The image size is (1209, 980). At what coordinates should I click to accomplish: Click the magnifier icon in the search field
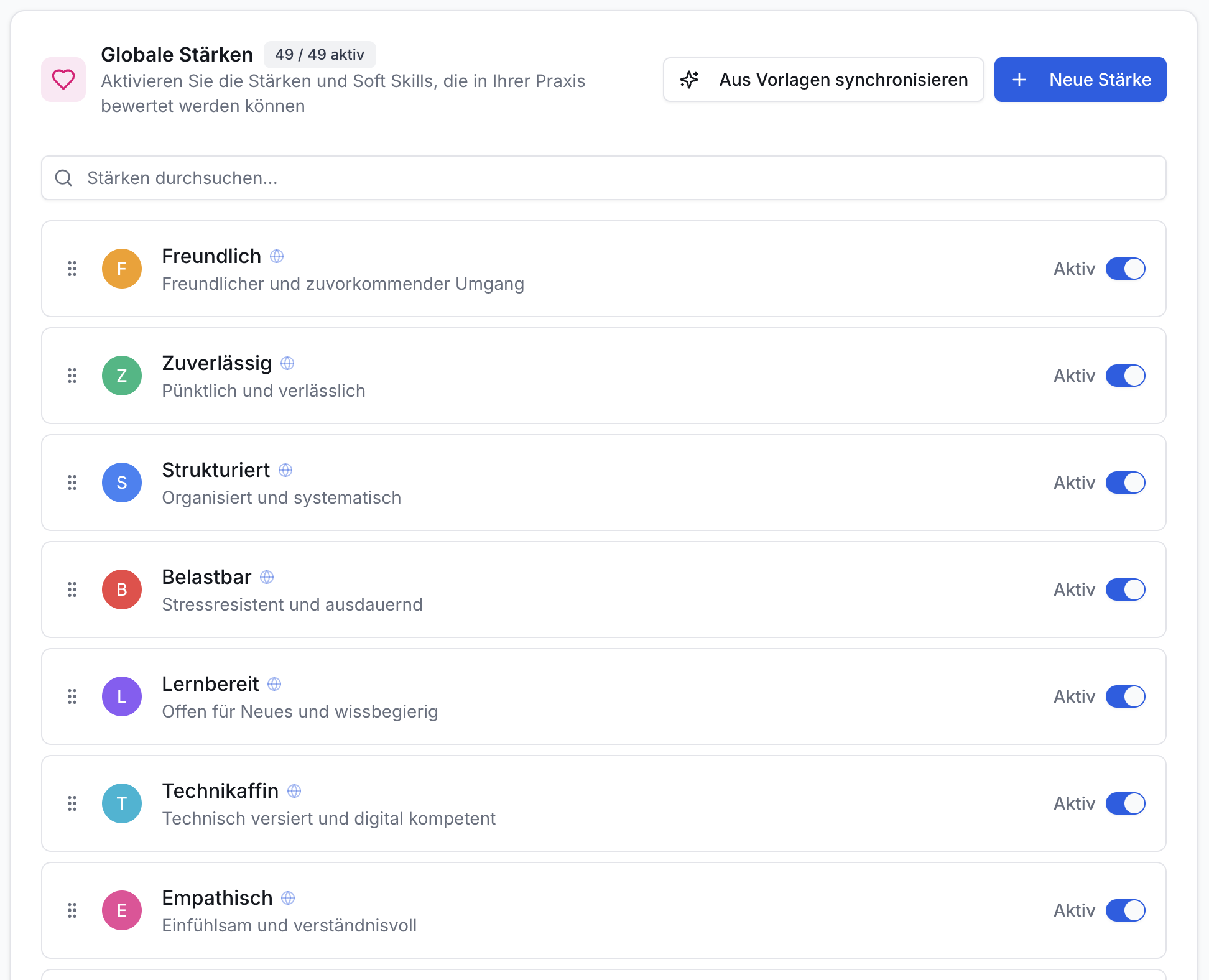tap(63, 178)
